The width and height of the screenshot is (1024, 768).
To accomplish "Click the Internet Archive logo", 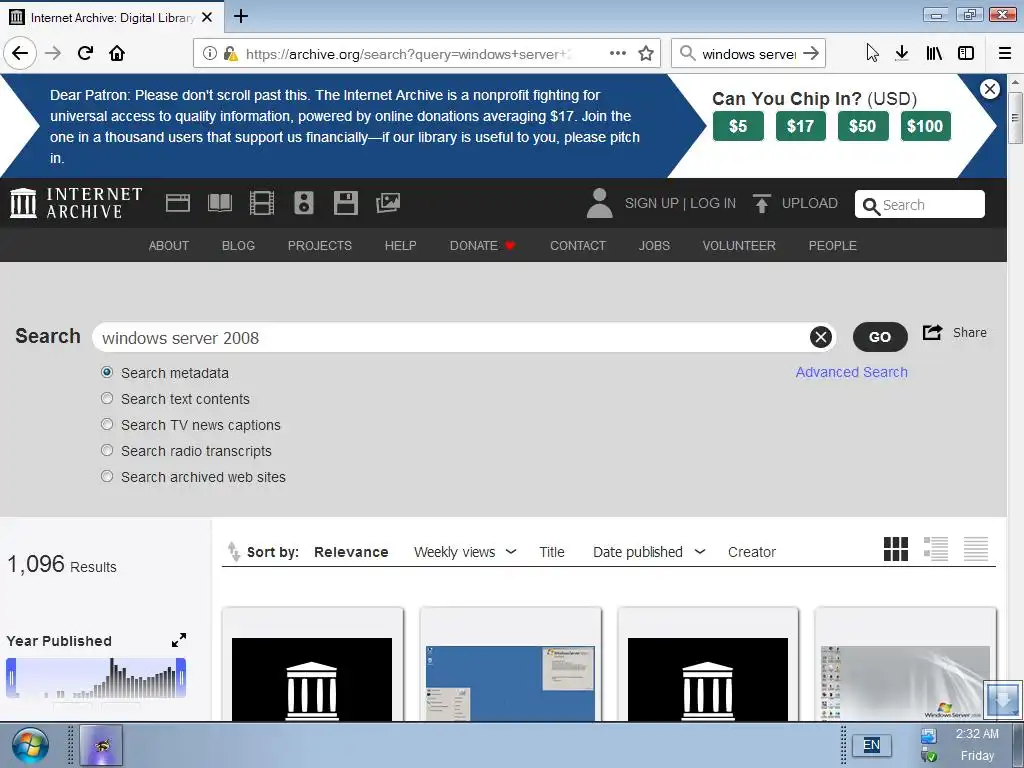I will (76, 203).
